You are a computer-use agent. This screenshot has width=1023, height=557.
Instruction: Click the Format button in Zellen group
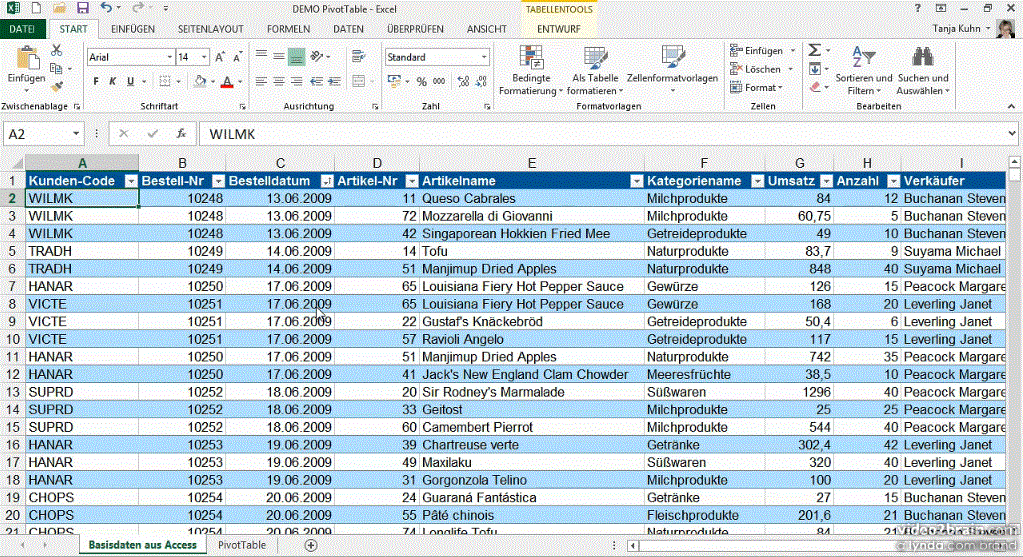pyautogui.click(x=756, y=87)
